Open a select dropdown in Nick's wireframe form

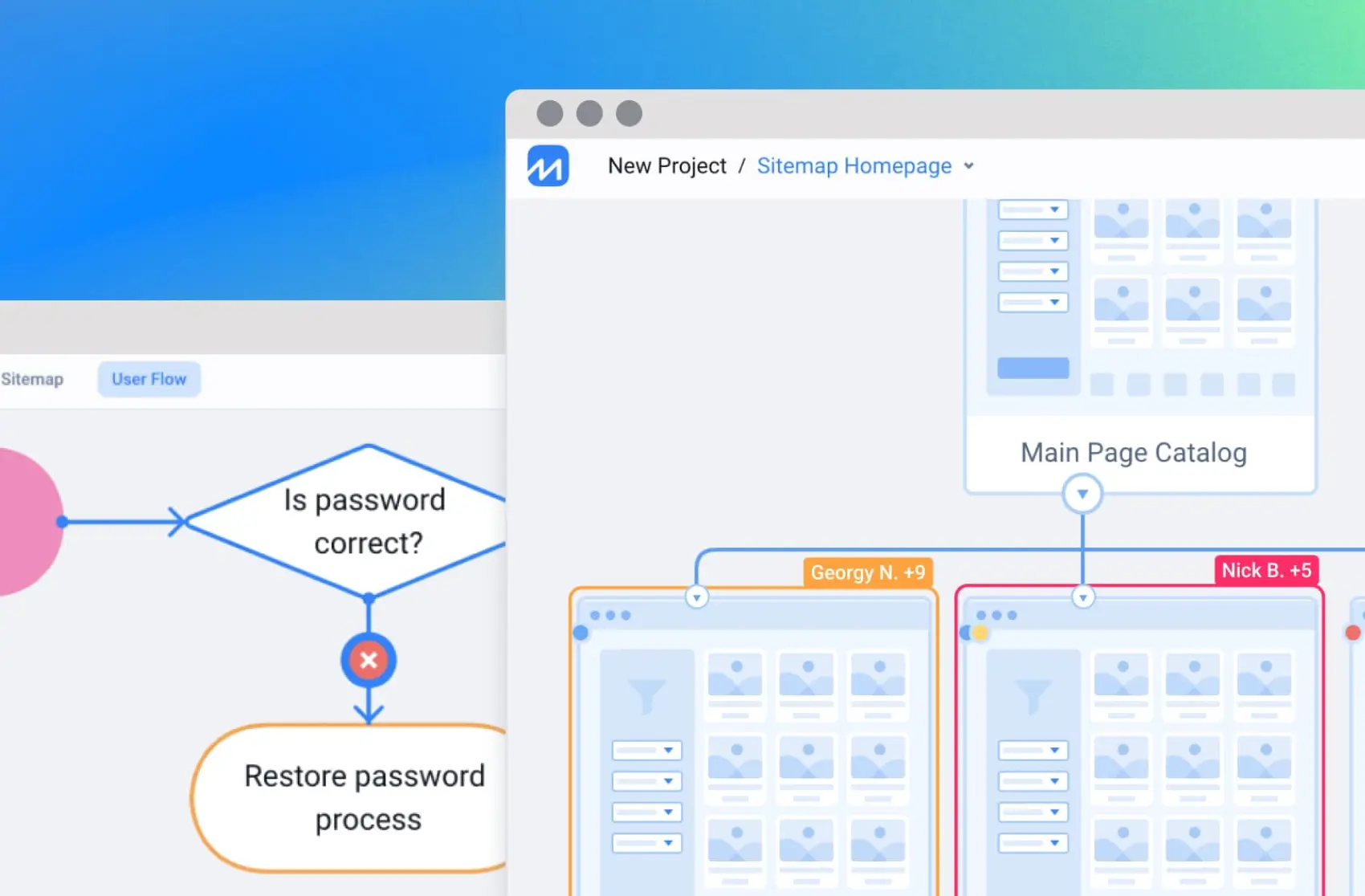pyautogui.click(x=1033, y=749)
